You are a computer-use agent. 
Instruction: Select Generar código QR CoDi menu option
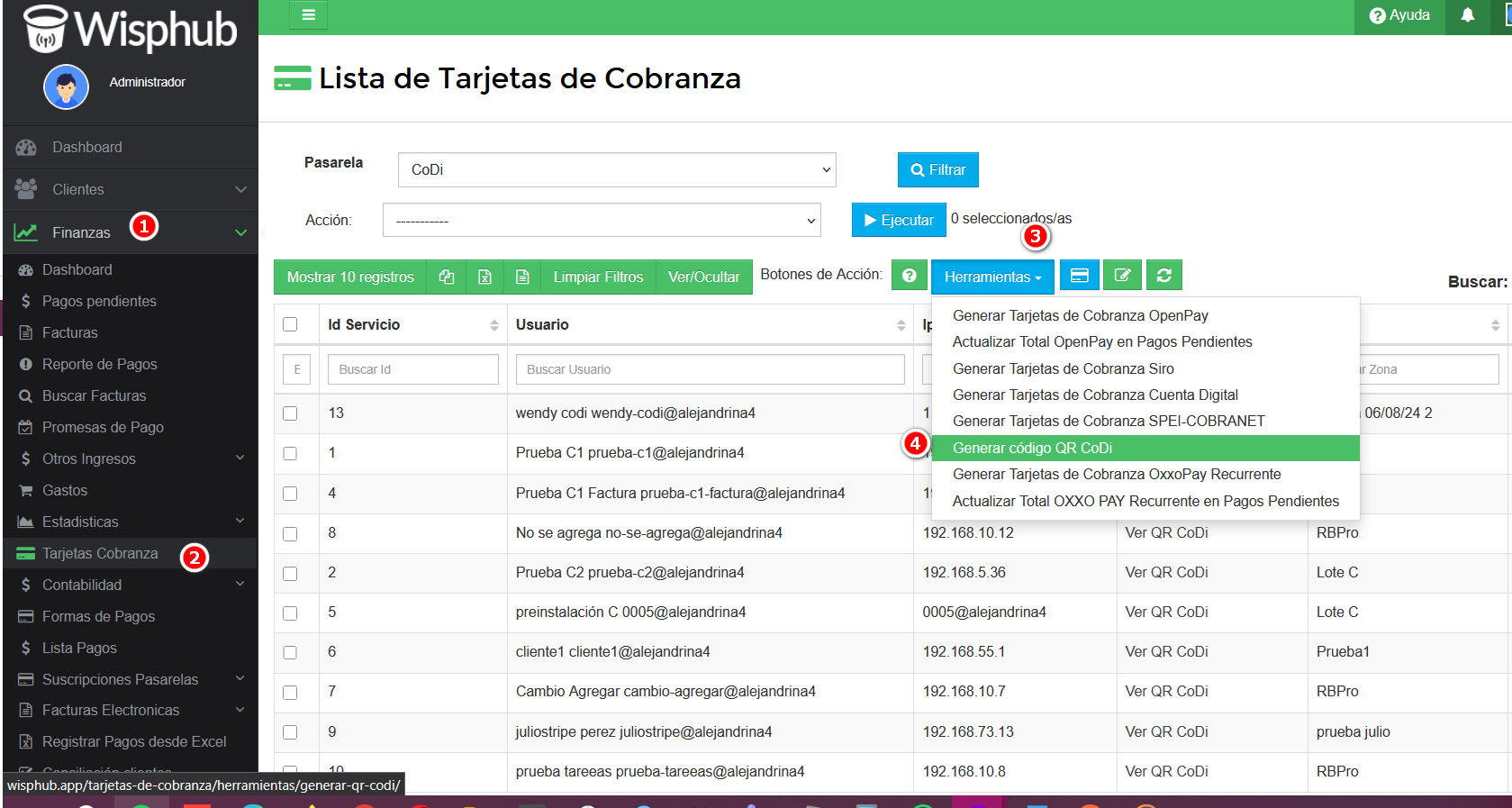tap(1032, 449)
